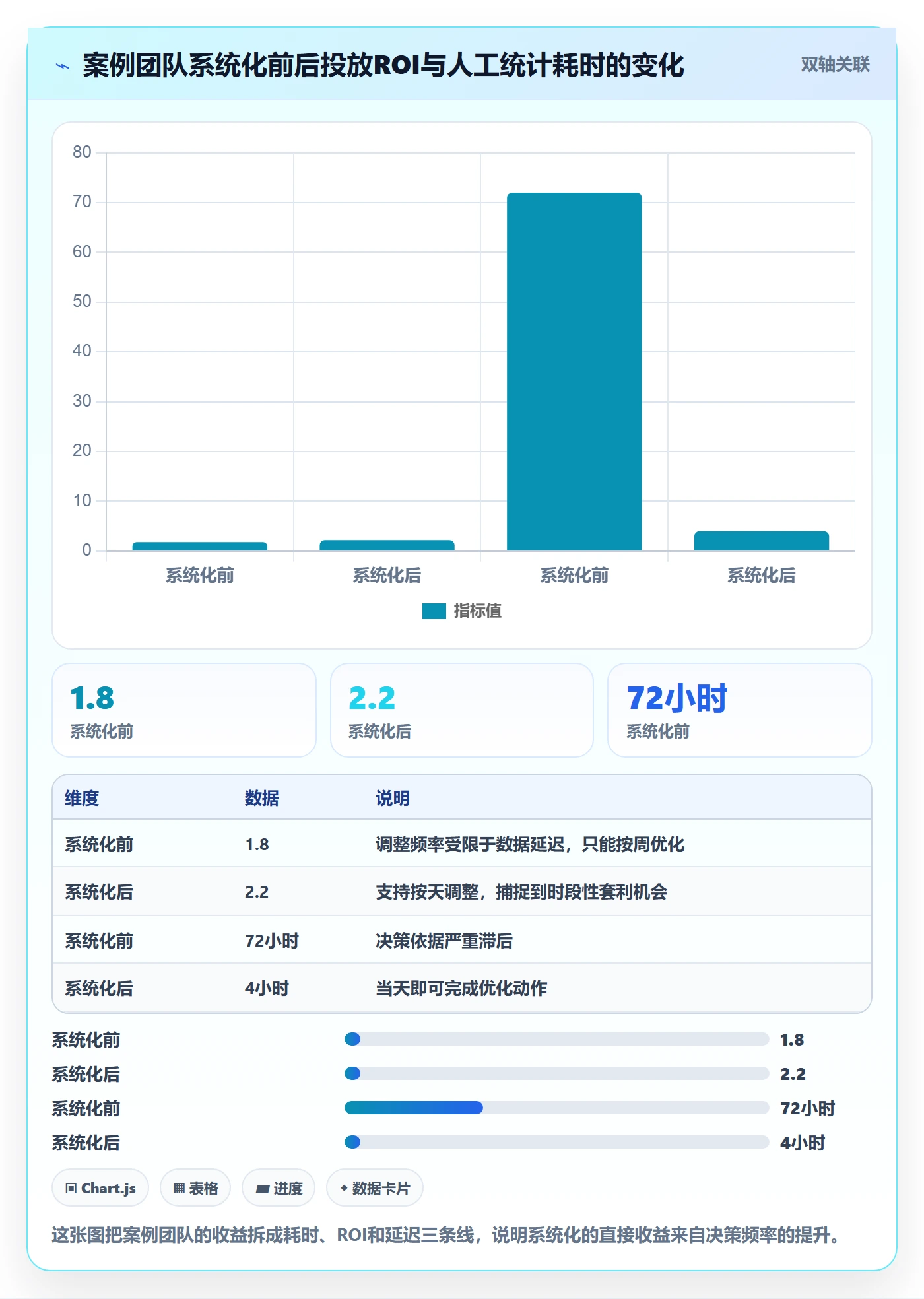
Task: Toggle the 指标值 legend color swatch
Action: click(434, 611)
